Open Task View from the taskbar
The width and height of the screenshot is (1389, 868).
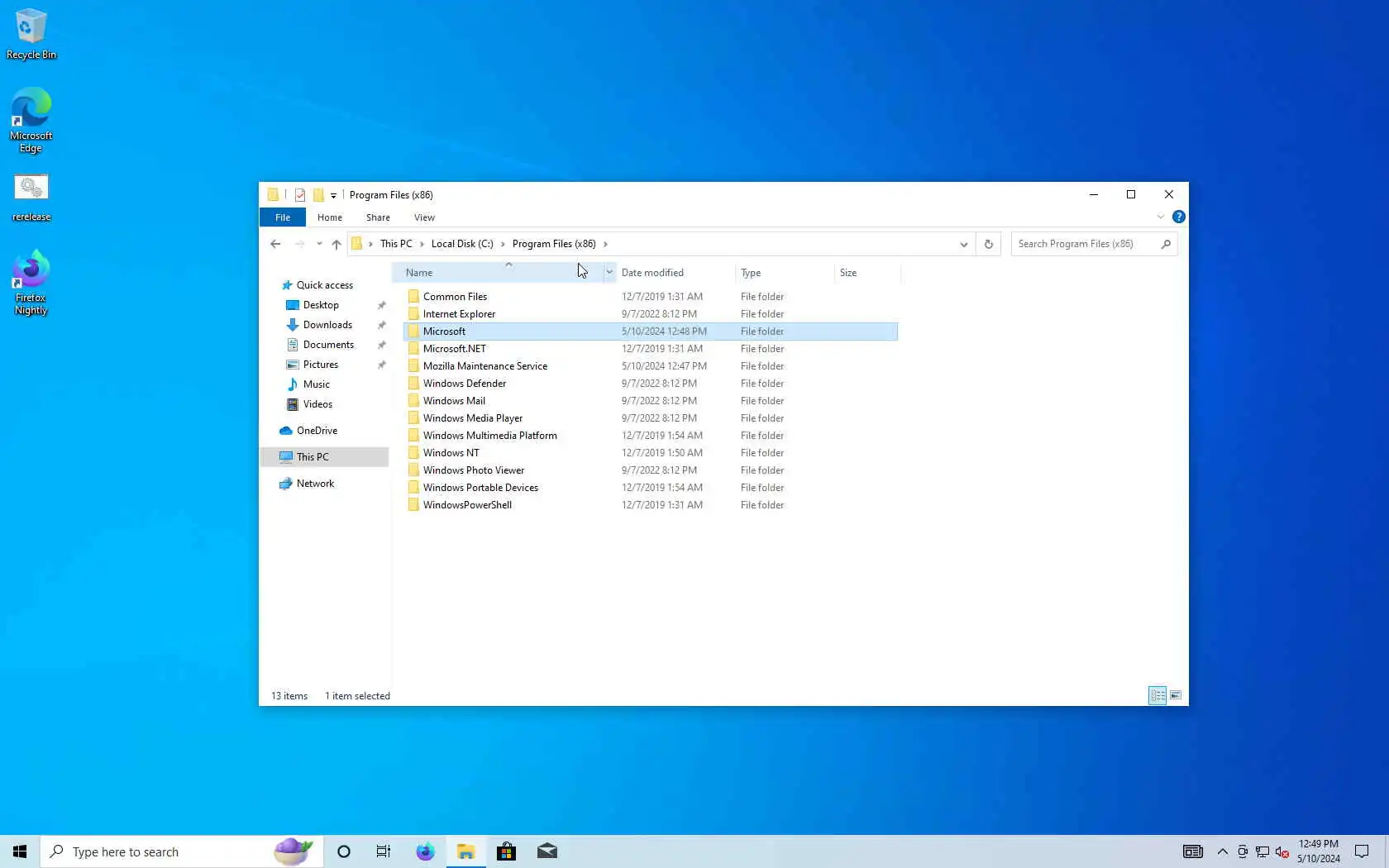(384, 851)
